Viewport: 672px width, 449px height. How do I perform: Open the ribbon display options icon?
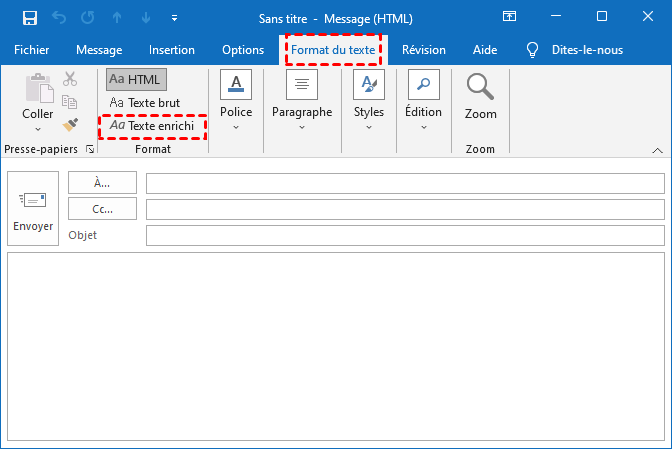[509, 17]
